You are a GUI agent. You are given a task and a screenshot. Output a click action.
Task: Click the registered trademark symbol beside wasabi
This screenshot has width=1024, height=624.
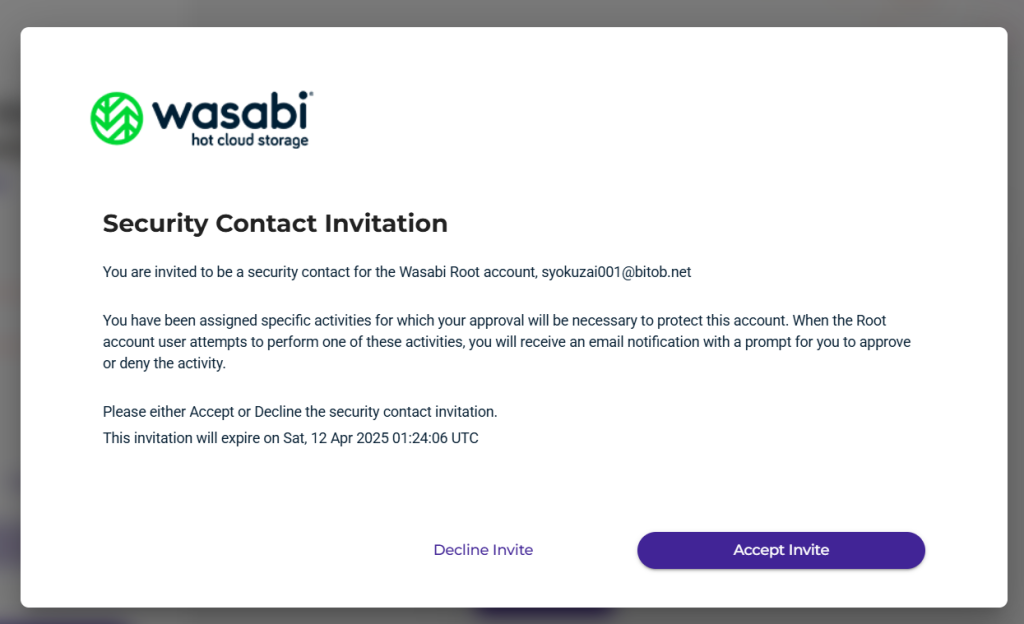tap(310, 94)
